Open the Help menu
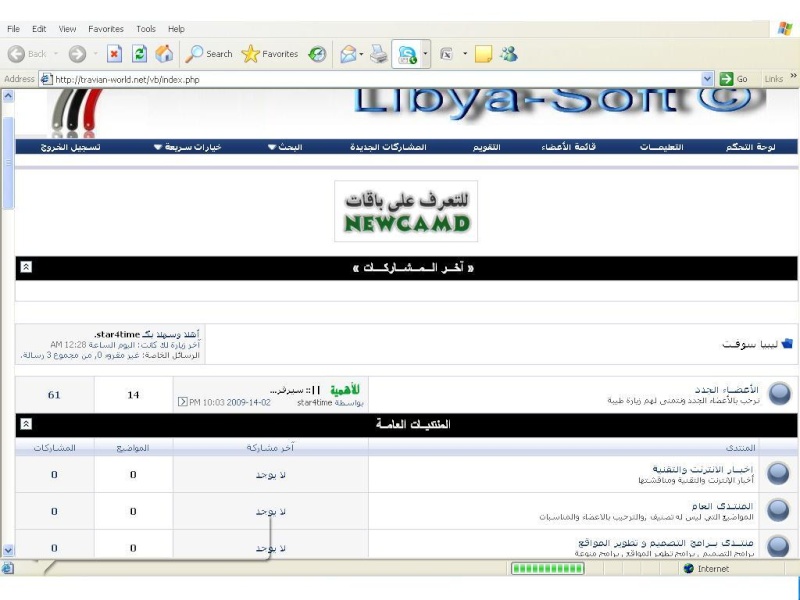800x600 pixels. [176, 29]
